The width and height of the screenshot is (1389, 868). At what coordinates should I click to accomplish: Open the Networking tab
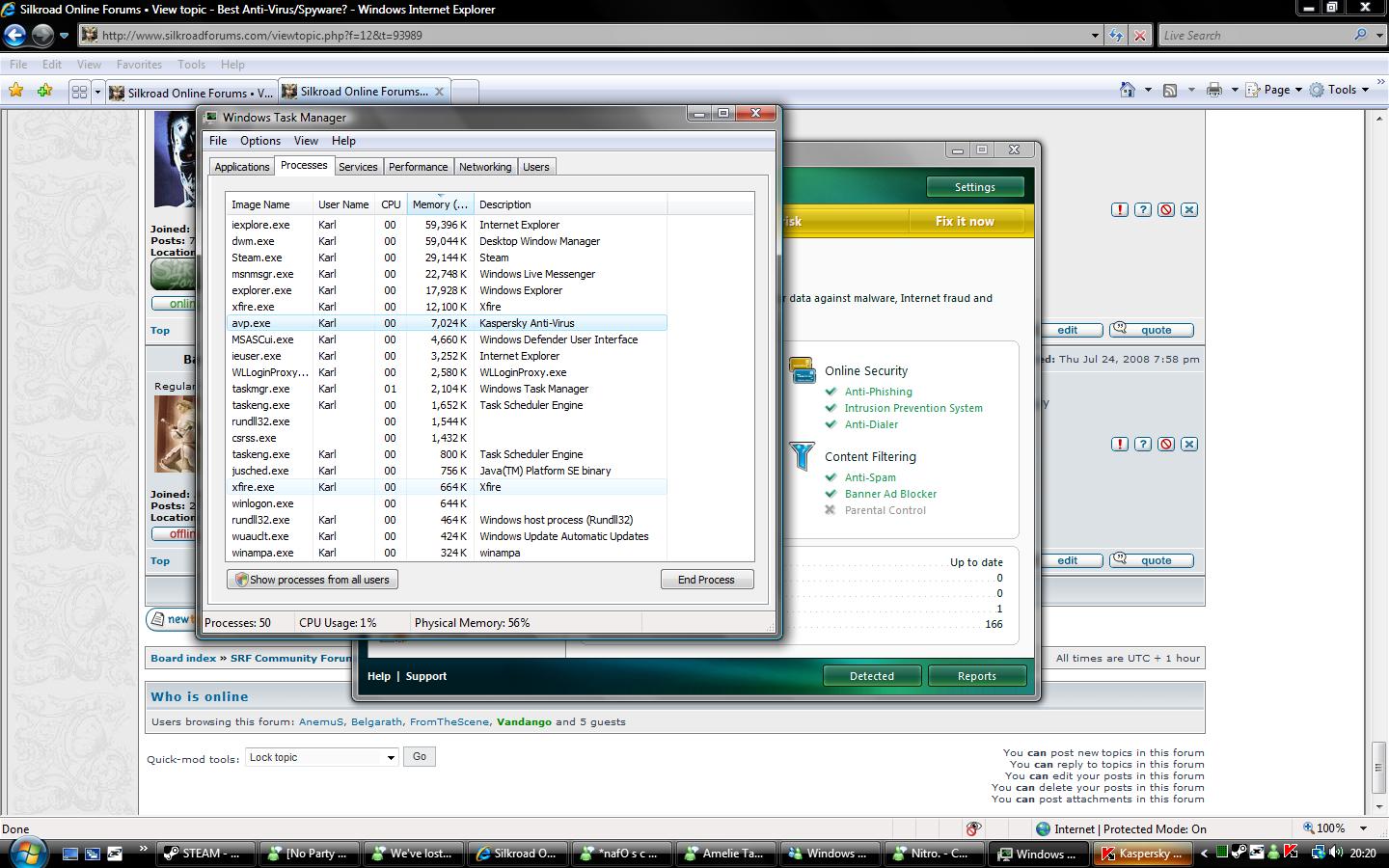(485, 167)
